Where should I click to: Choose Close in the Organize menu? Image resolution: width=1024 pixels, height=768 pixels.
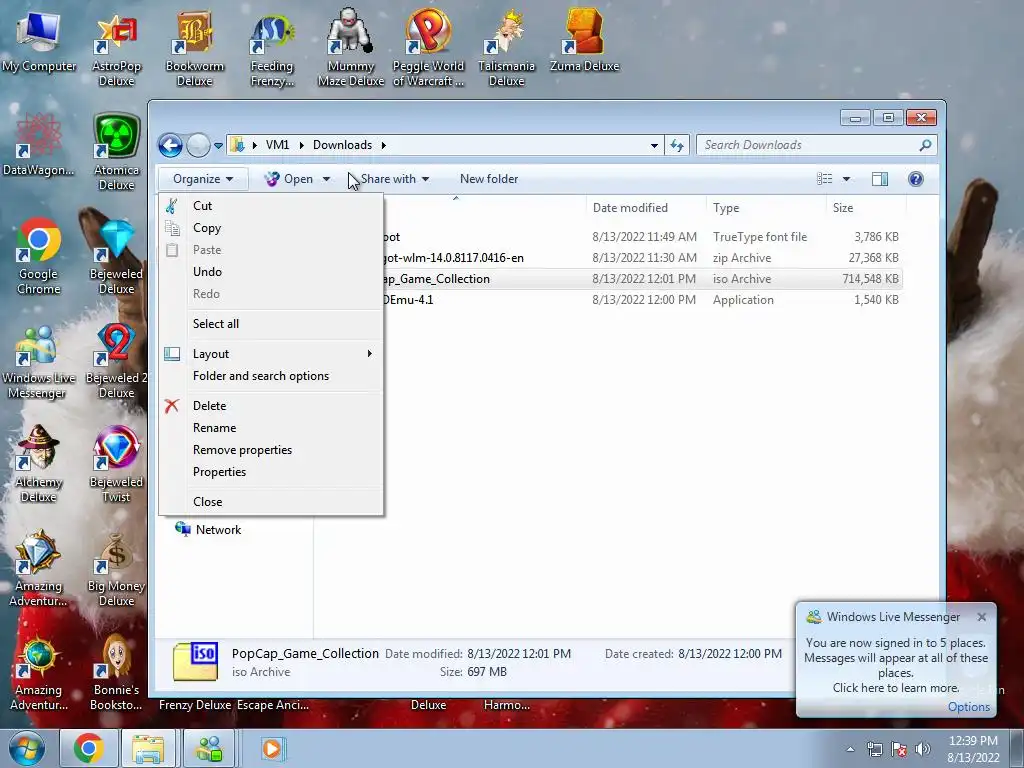point(271,502)
